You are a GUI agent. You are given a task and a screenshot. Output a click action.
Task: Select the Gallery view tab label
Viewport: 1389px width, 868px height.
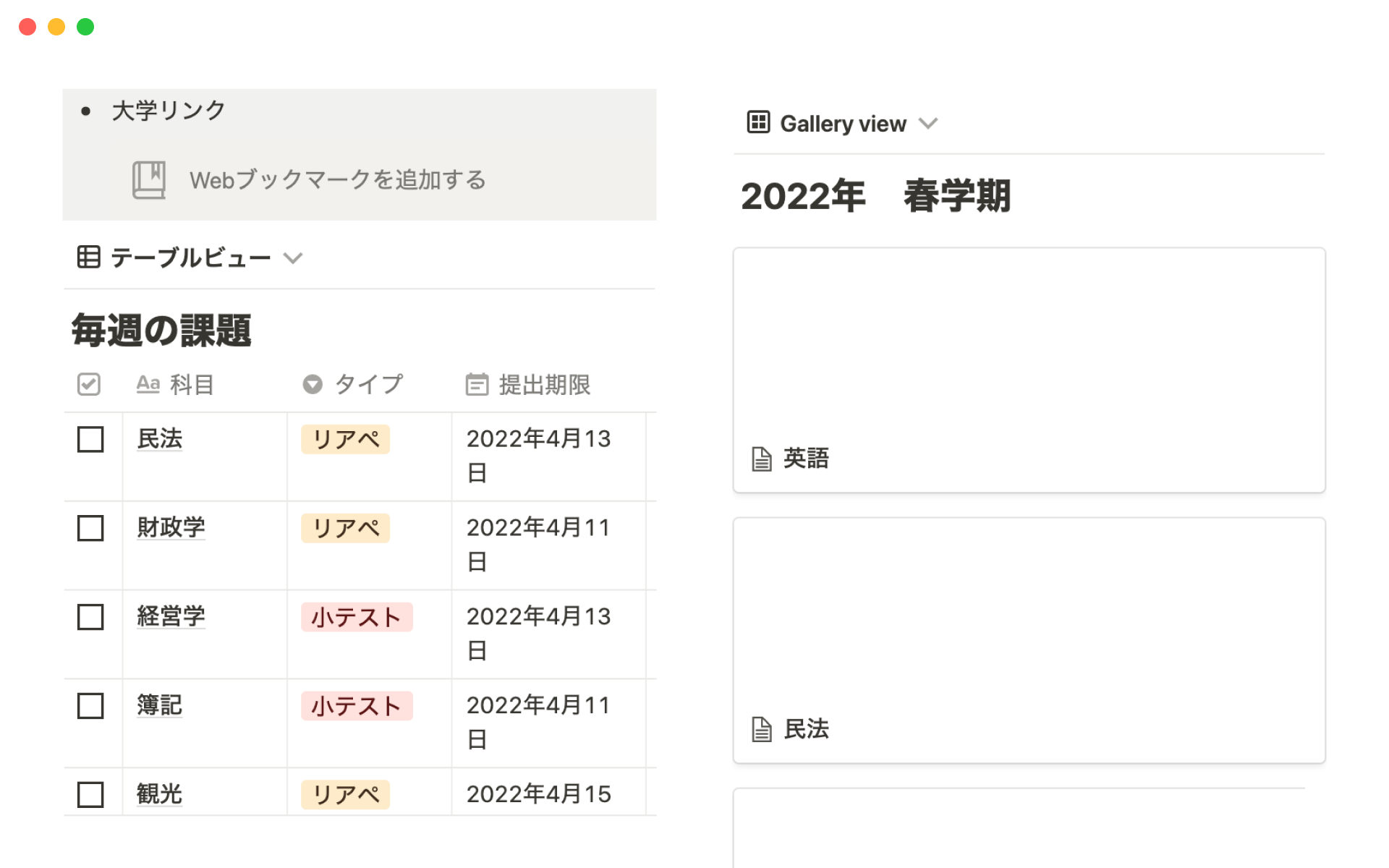coord(843,124)
